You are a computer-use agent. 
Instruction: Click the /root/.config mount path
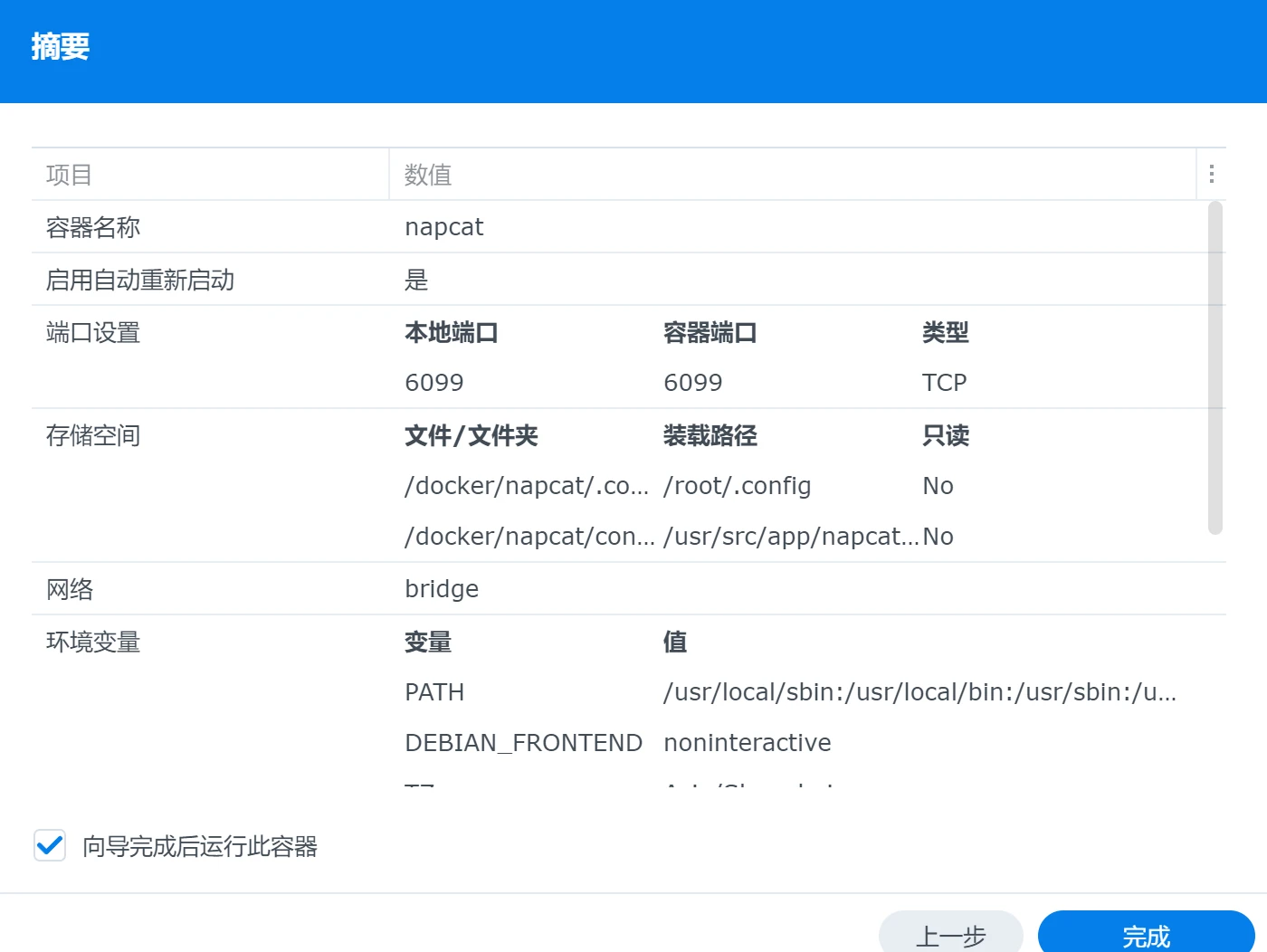736,486
